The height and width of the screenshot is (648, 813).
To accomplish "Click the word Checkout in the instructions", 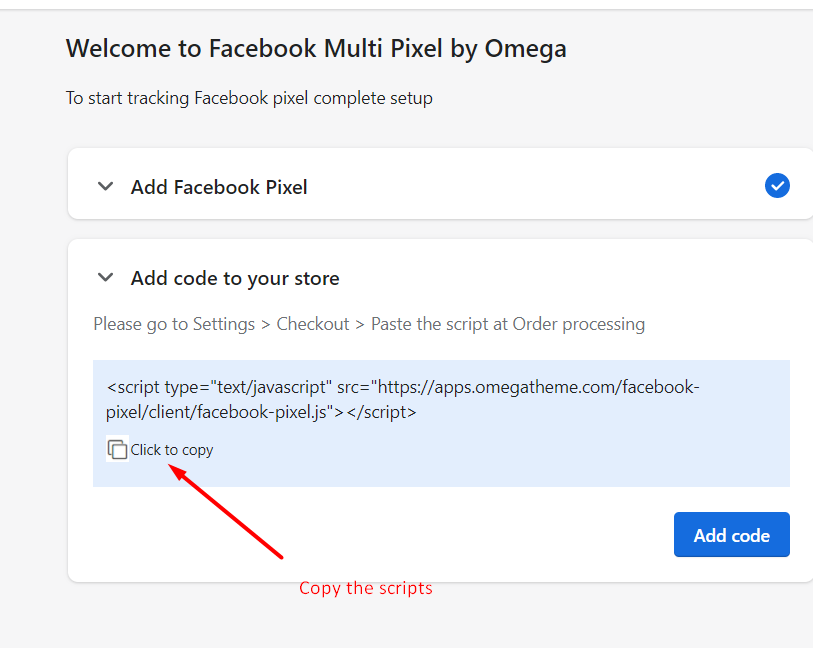I will click(x=313, y=324).
